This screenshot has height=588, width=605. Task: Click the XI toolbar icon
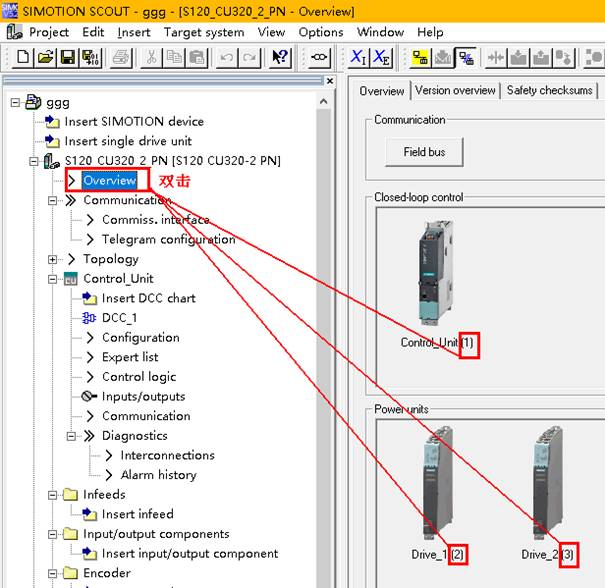pos(358,58)
